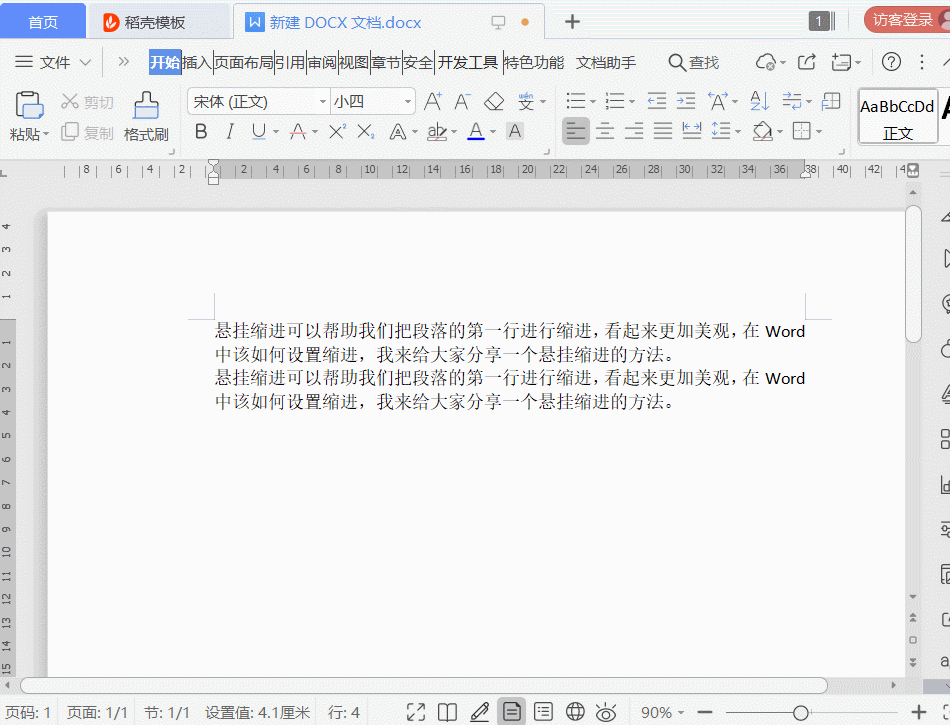The image size is (950, 725).
Task: Enable eye protection mode in status bar
Action: click(x=606, y=712)
